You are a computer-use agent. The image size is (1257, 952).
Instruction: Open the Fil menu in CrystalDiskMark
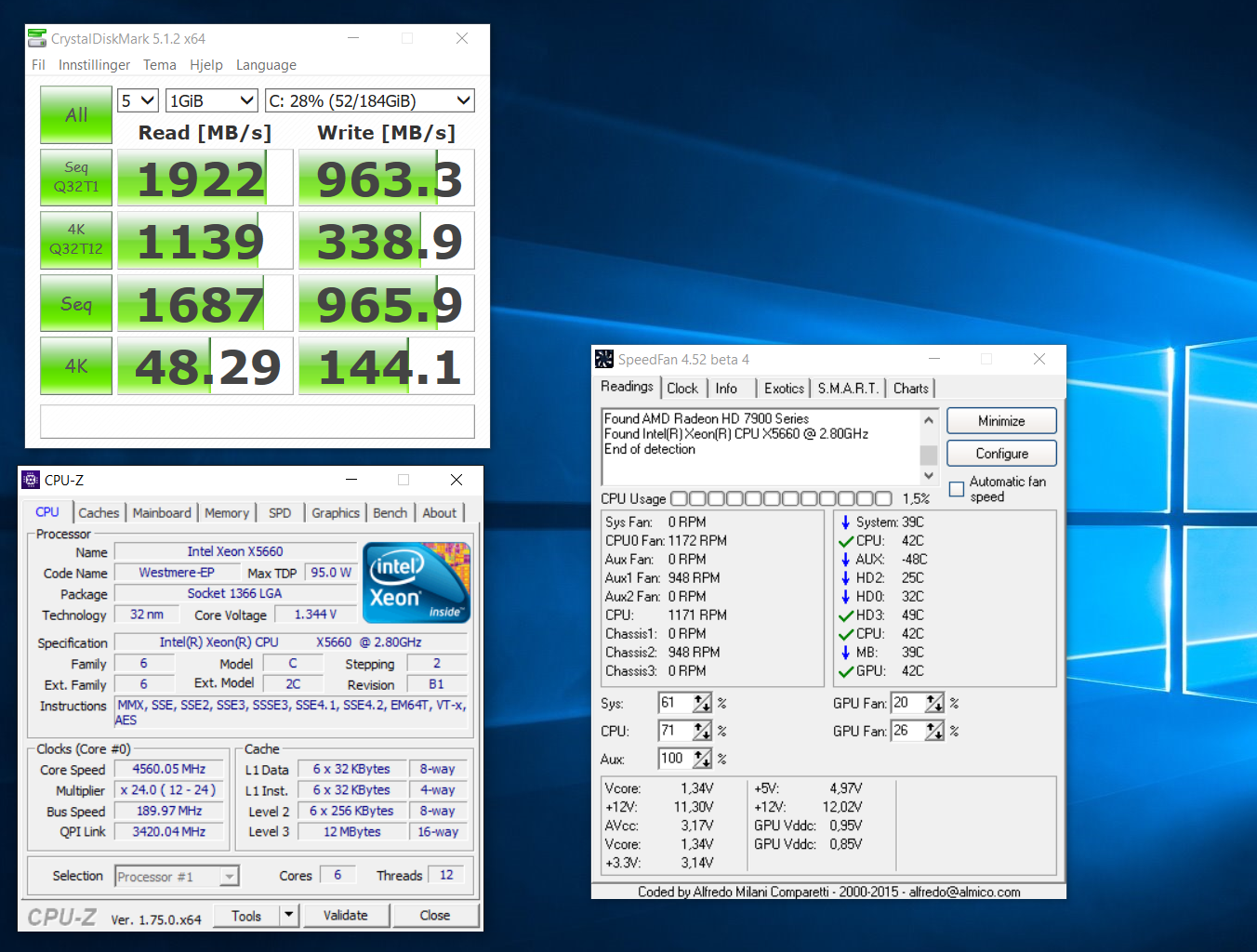pyautogui.click(x=38, y=65)
